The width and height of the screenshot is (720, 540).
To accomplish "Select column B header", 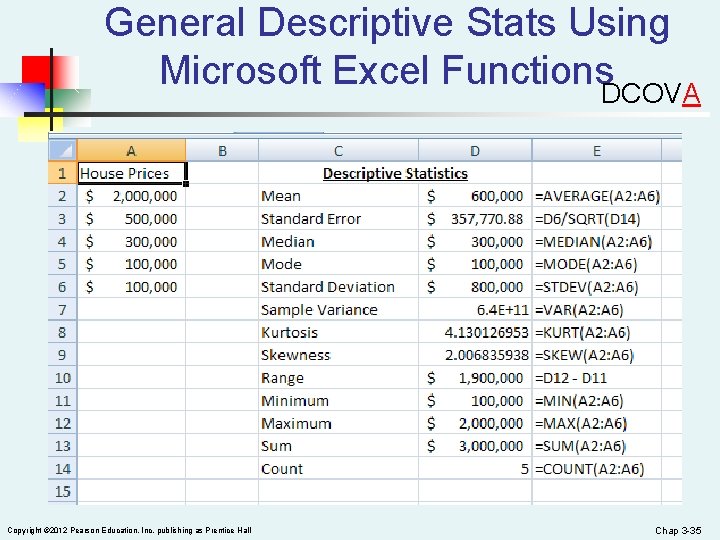I will click(x=222, y=151).
